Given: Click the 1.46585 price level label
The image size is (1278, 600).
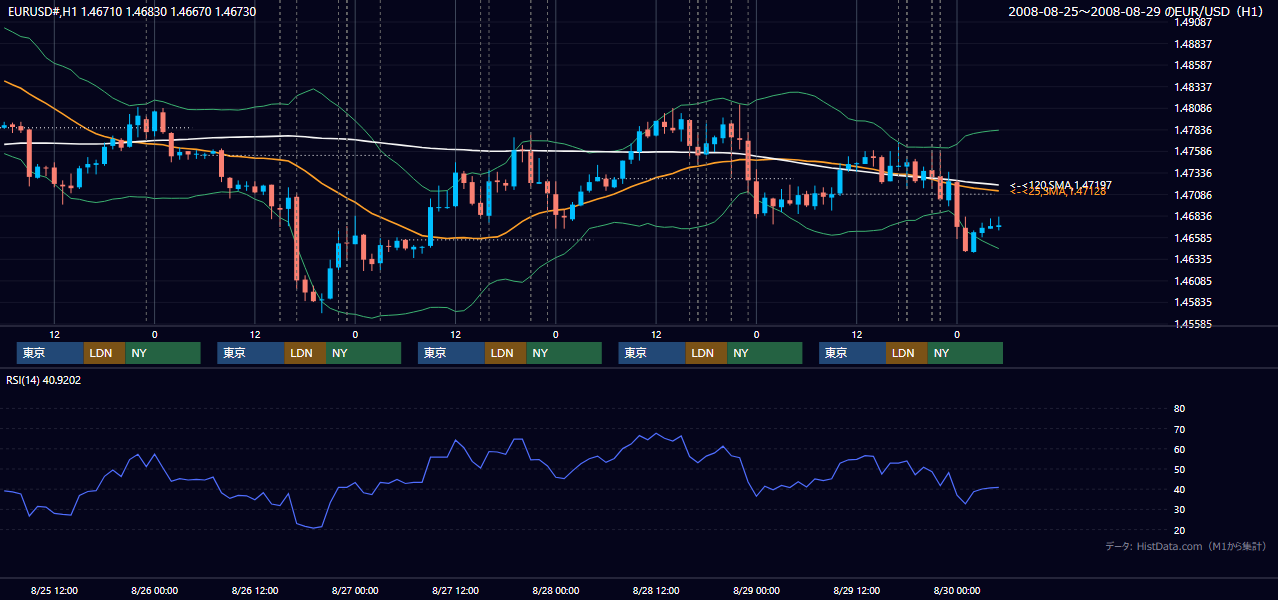Looking at the screenshot, I should tap(1195, 238).
